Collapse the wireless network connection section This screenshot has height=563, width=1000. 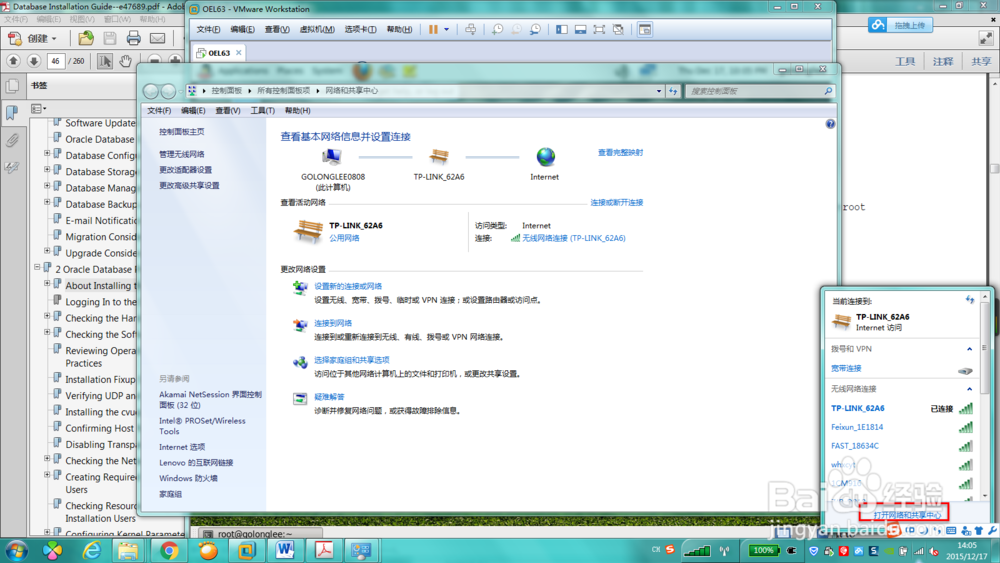(x=969, y=389)
